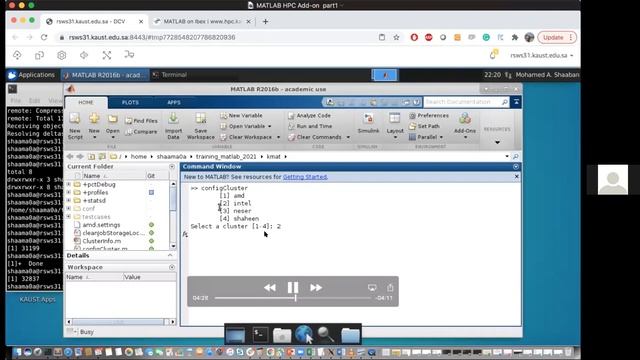
Task: Click the terminal icon in the bottom dock
Action: (x=260, y=335)
